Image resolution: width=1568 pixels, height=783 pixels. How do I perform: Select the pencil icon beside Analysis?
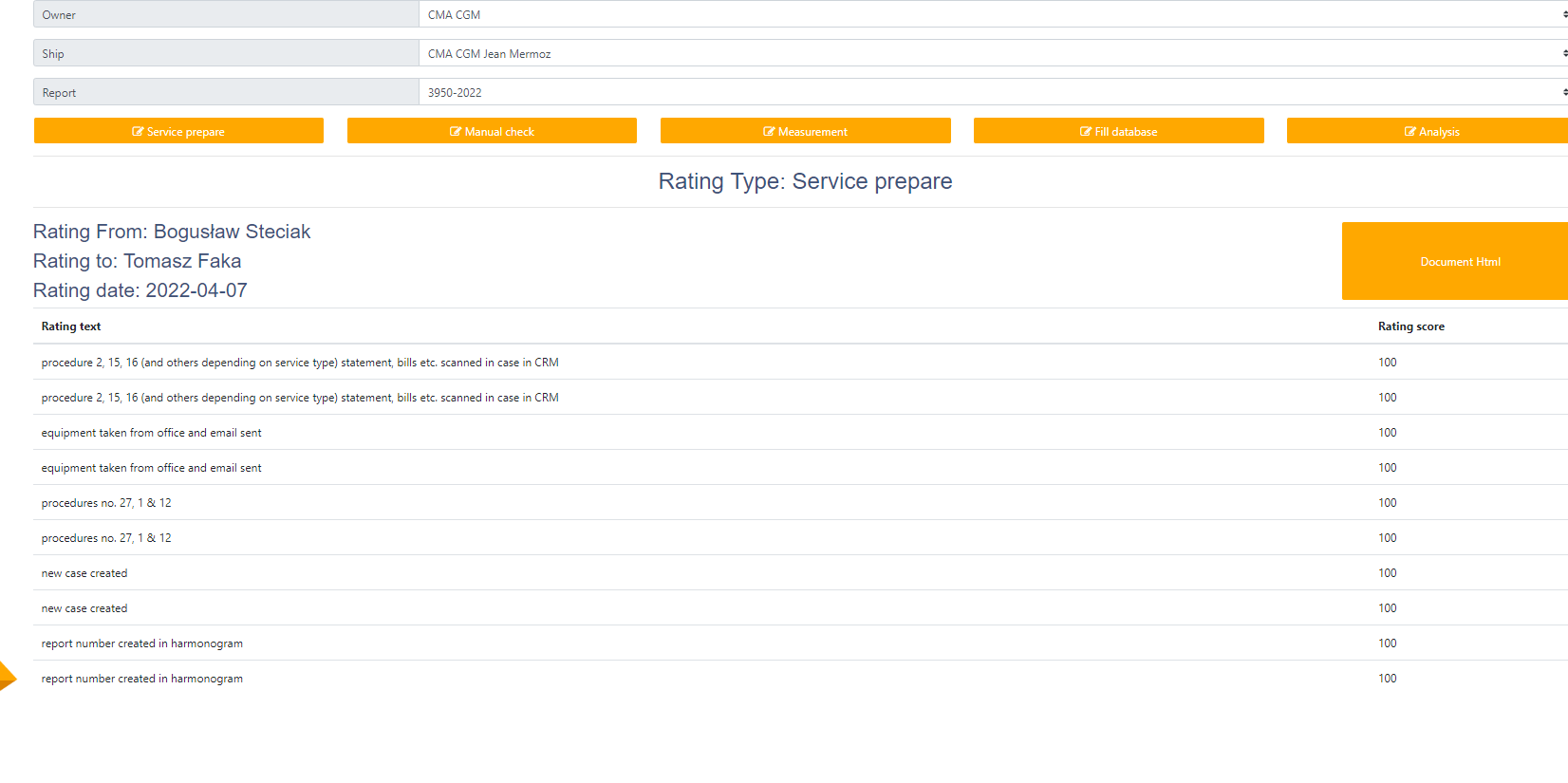(1410, 132)
